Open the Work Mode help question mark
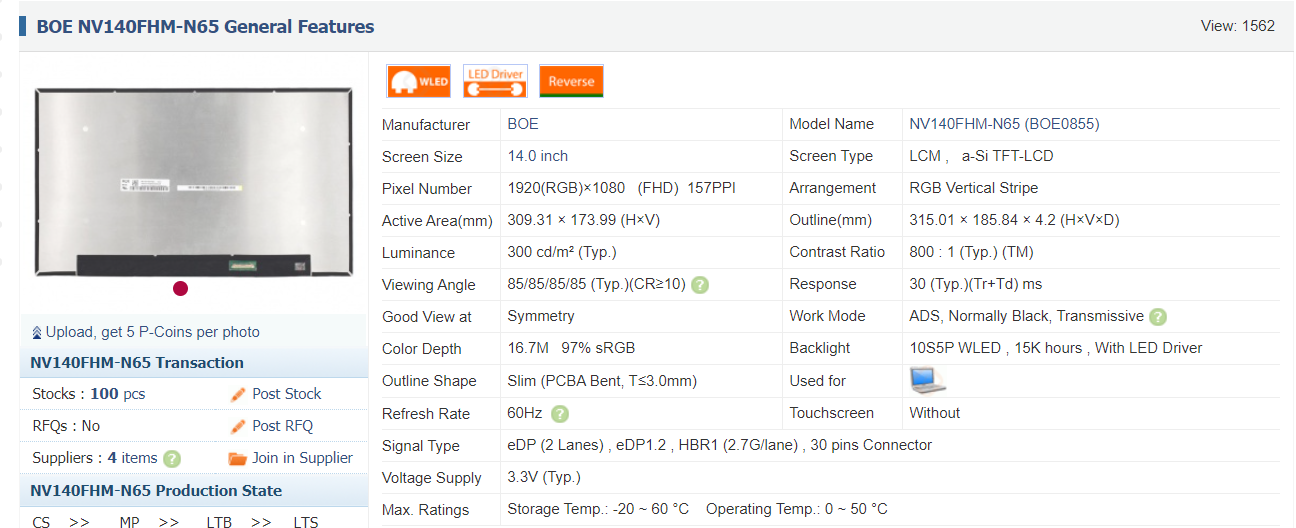 pos(1157,317)
